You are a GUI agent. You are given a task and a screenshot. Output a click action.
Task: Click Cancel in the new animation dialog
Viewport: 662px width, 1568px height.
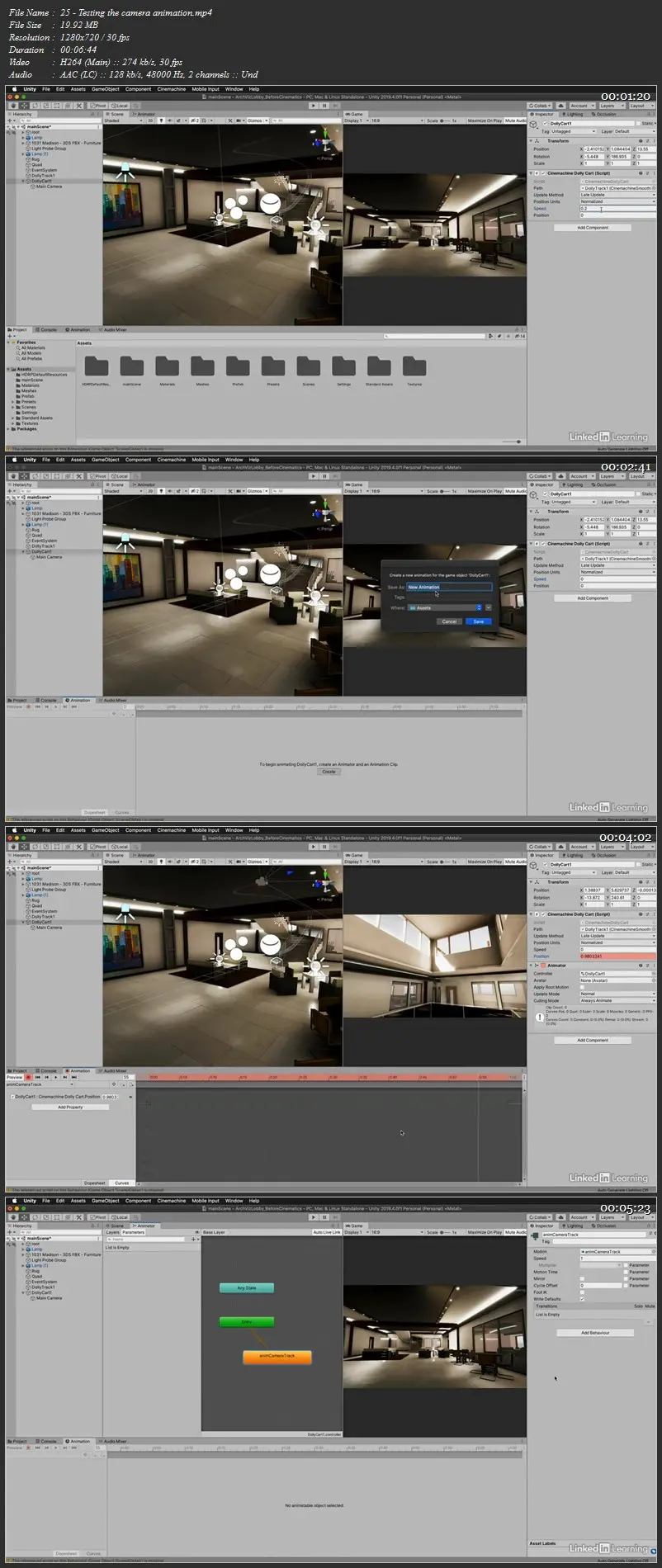pos(449,621)
